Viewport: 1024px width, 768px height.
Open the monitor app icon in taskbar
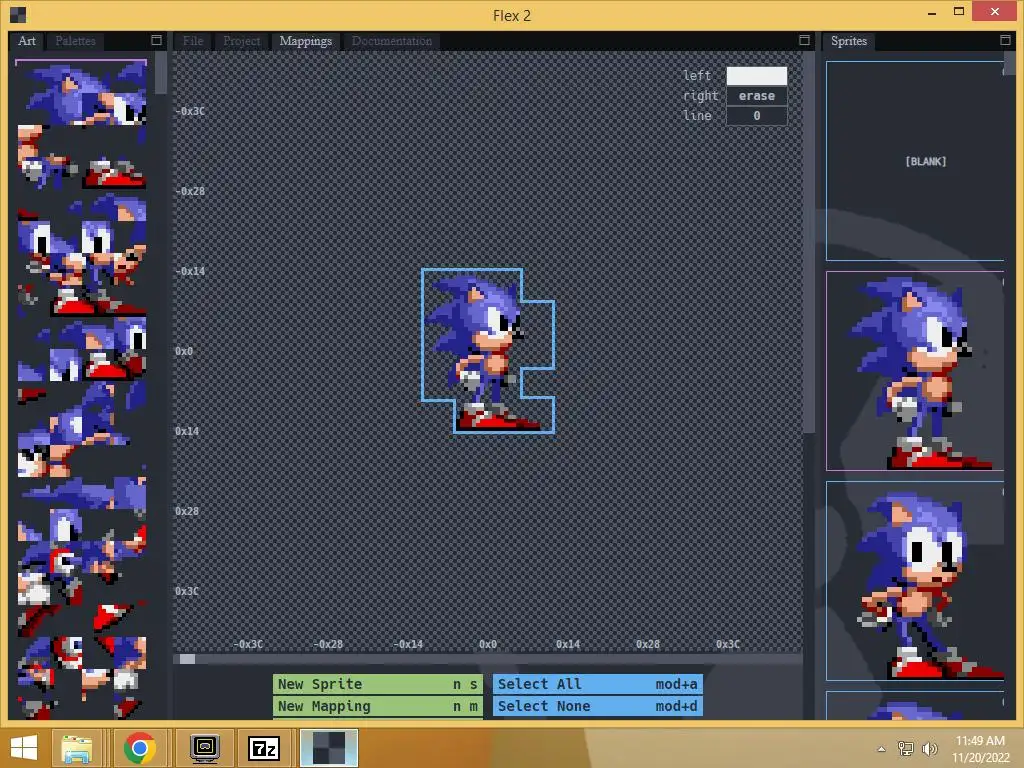204,748
